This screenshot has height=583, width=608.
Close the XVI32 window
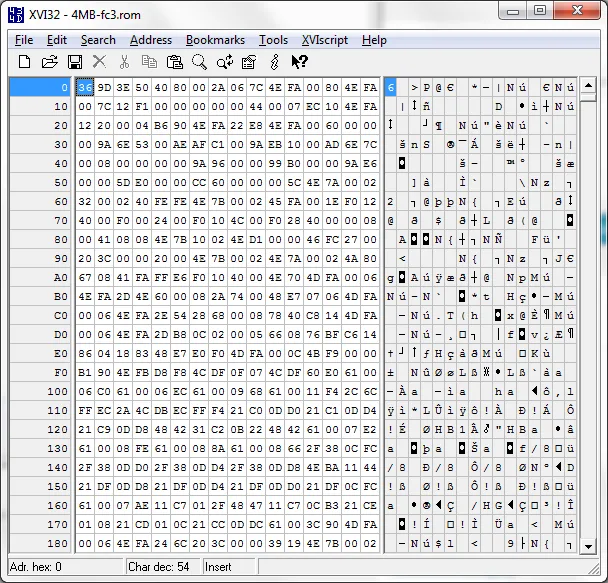click(x=578, y=11)
